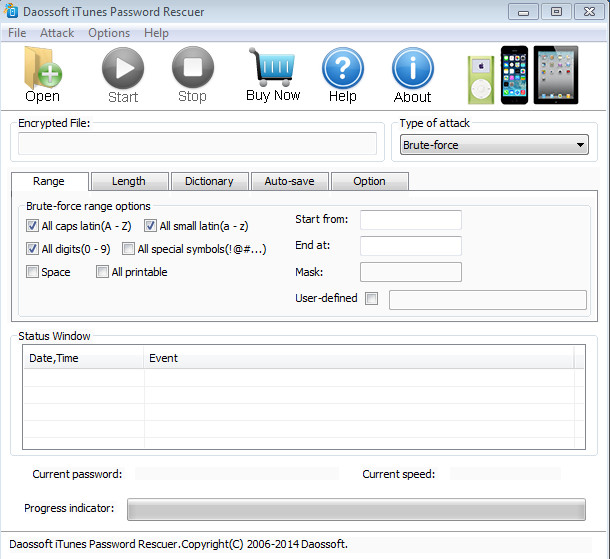Click the Current password value field
610x559 pixels.
237,474
